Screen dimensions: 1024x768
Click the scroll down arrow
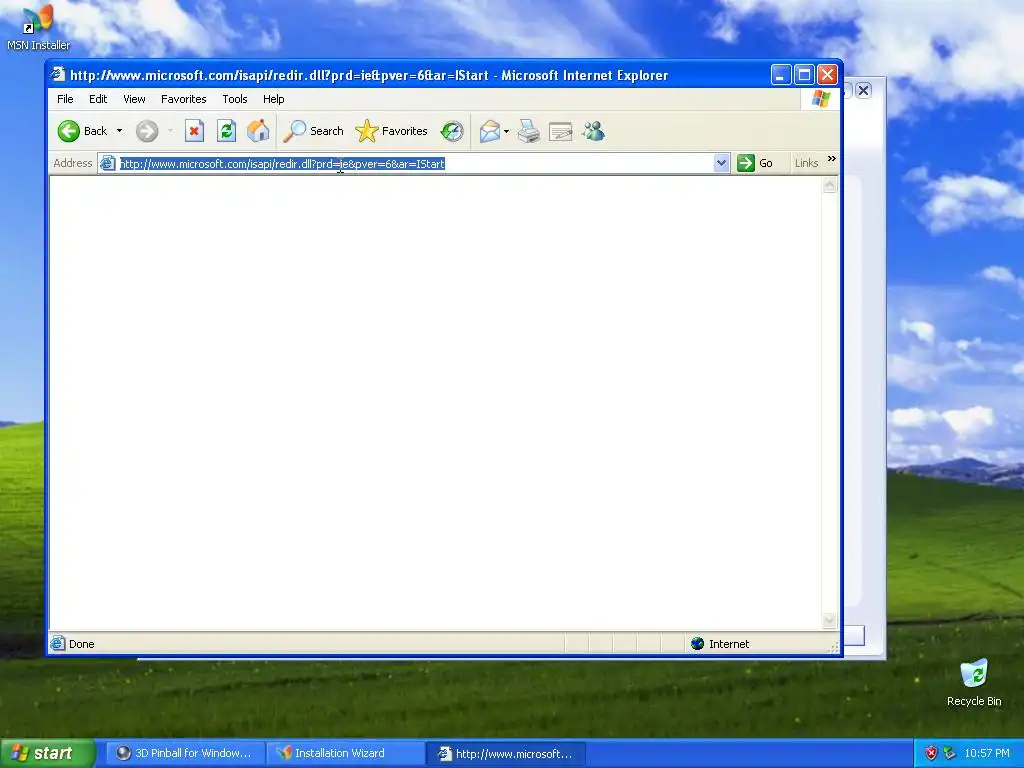click(829, 620)
